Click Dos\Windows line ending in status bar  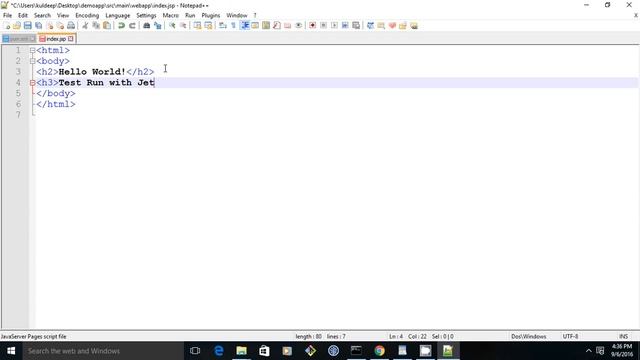coord(529,336)
